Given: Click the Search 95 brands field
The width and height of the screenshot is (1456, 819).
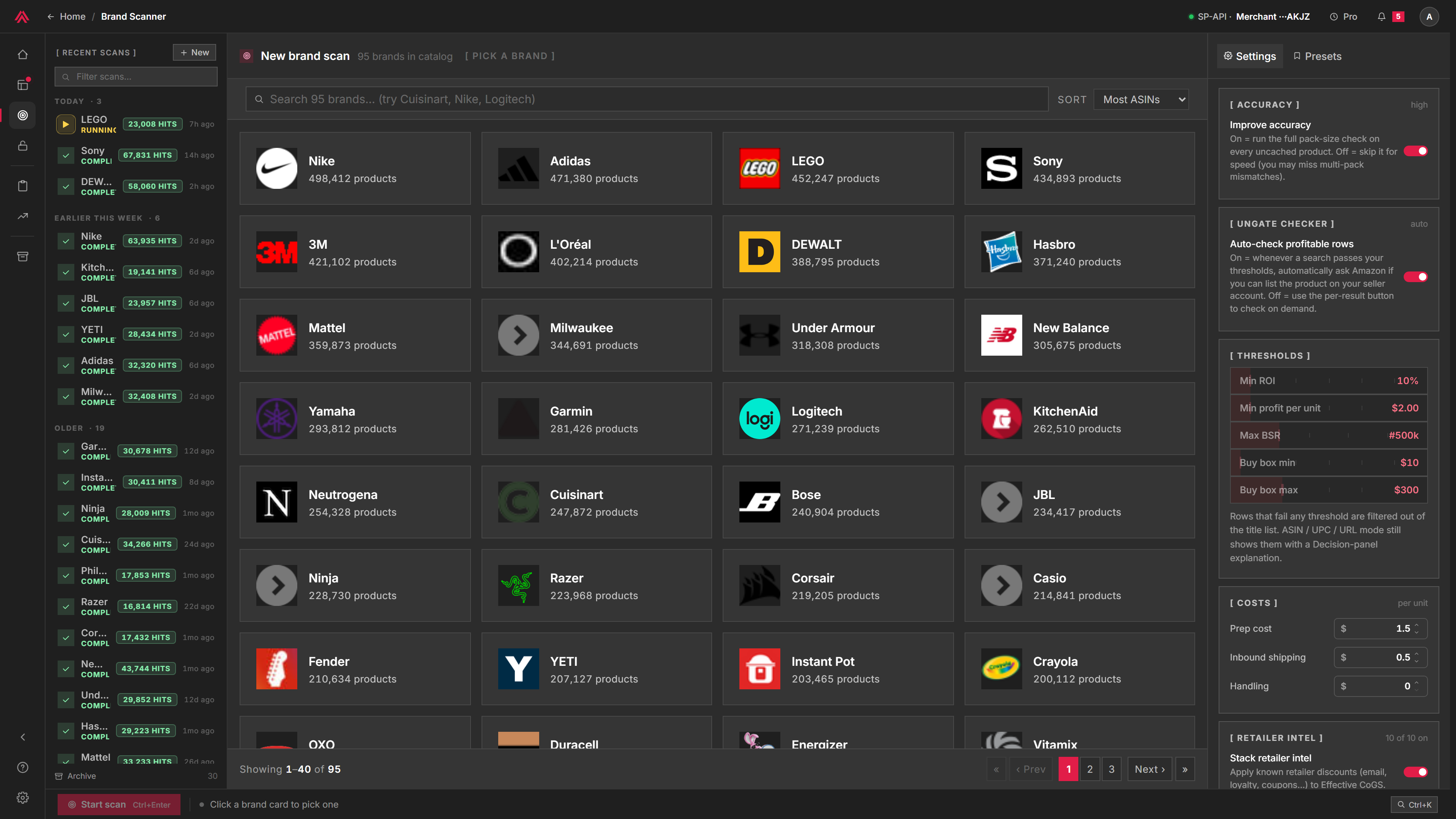Looking at the screenshot, I should [x=646, y=99].
